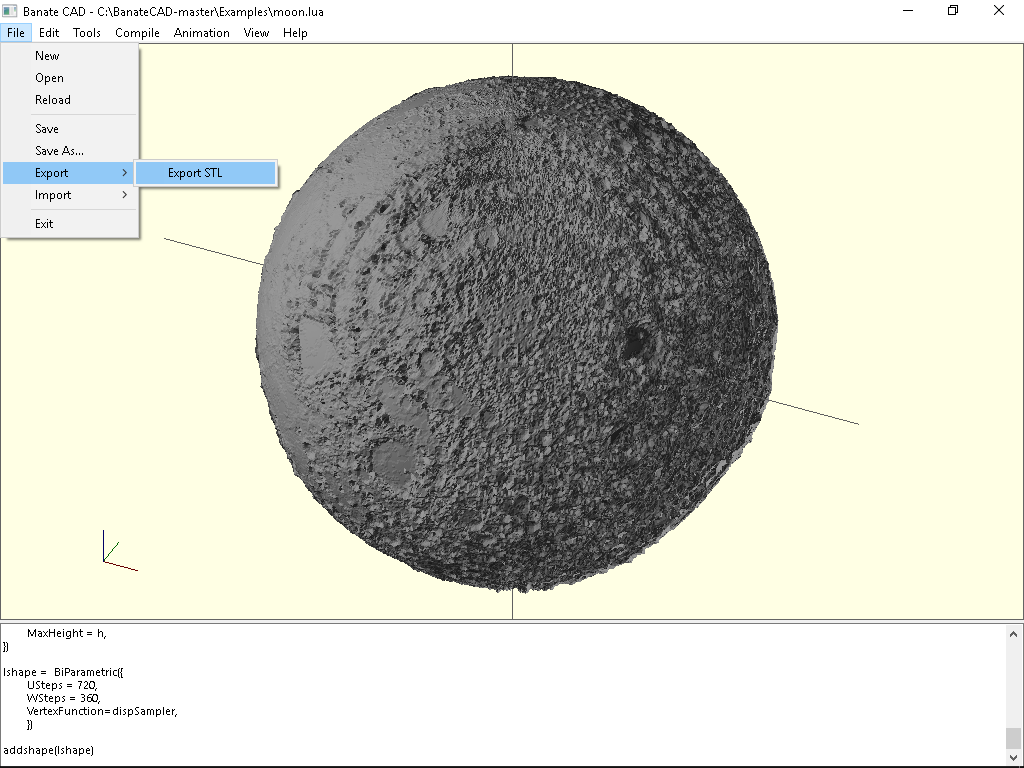Open the Help menu
This screenshot has width=1024, height=768.
295,32
